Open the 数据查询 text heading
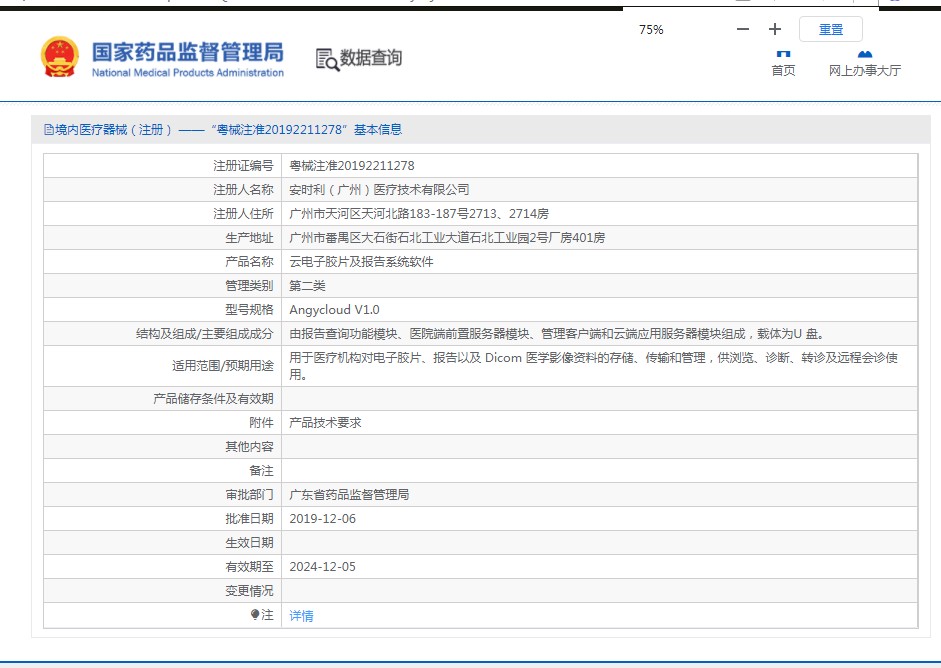Screen dimensions: 941x668 pyautogui.click(x=371, y=58)
